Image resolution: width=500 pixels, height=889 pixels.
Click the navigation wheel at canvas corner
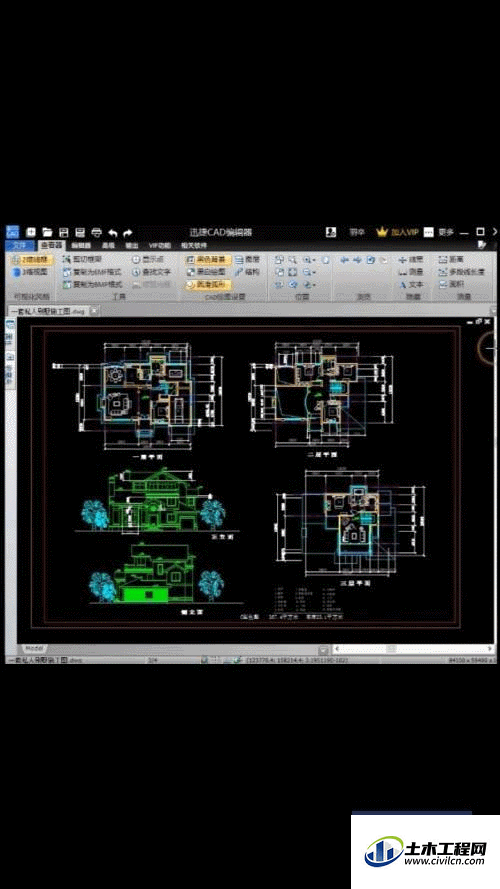(x=489, y=348)
